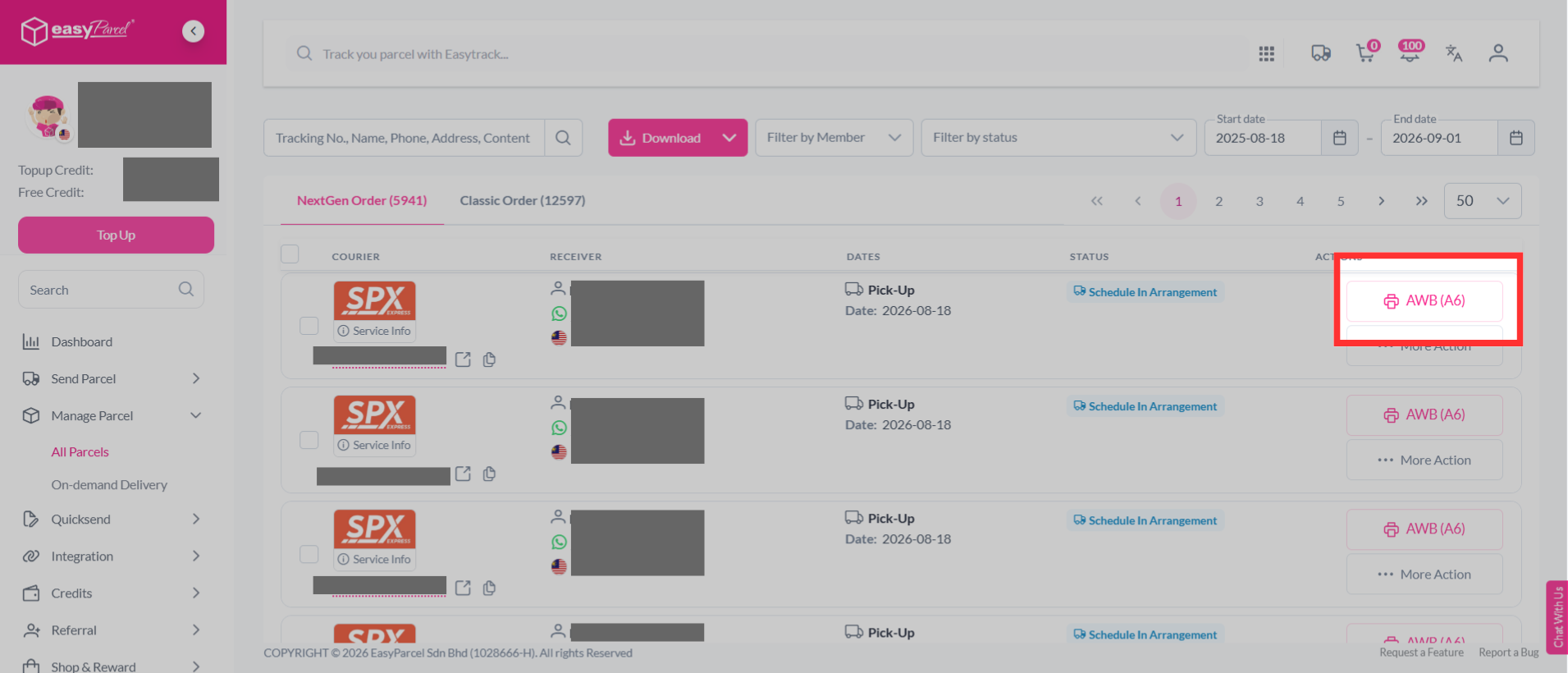Open the apps grid icon in header
Image resolution: width=1568 pixels, height=673 pixels.
coord(1266,54)
